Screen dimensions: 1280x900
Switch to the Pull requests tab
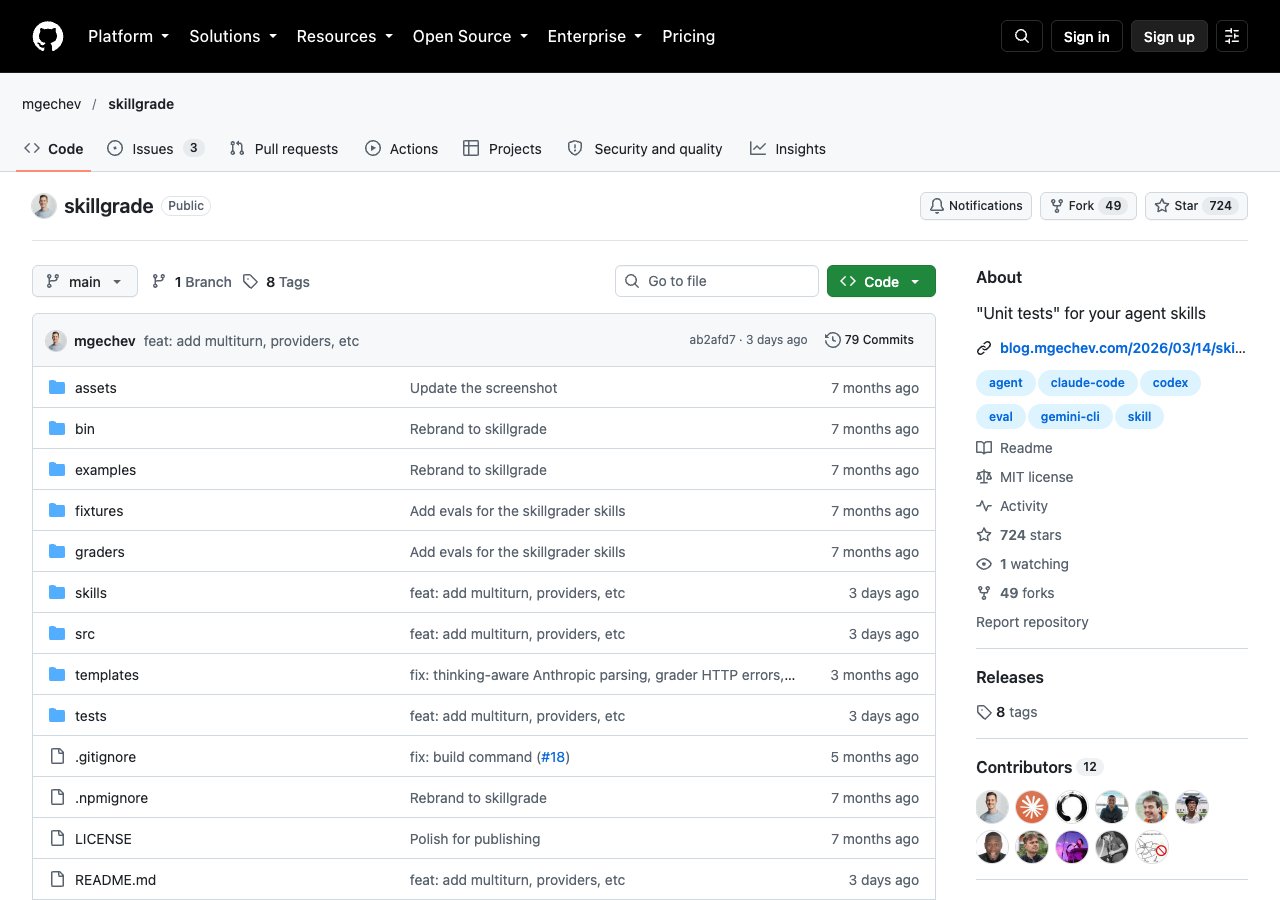click(x=283, y=149)
